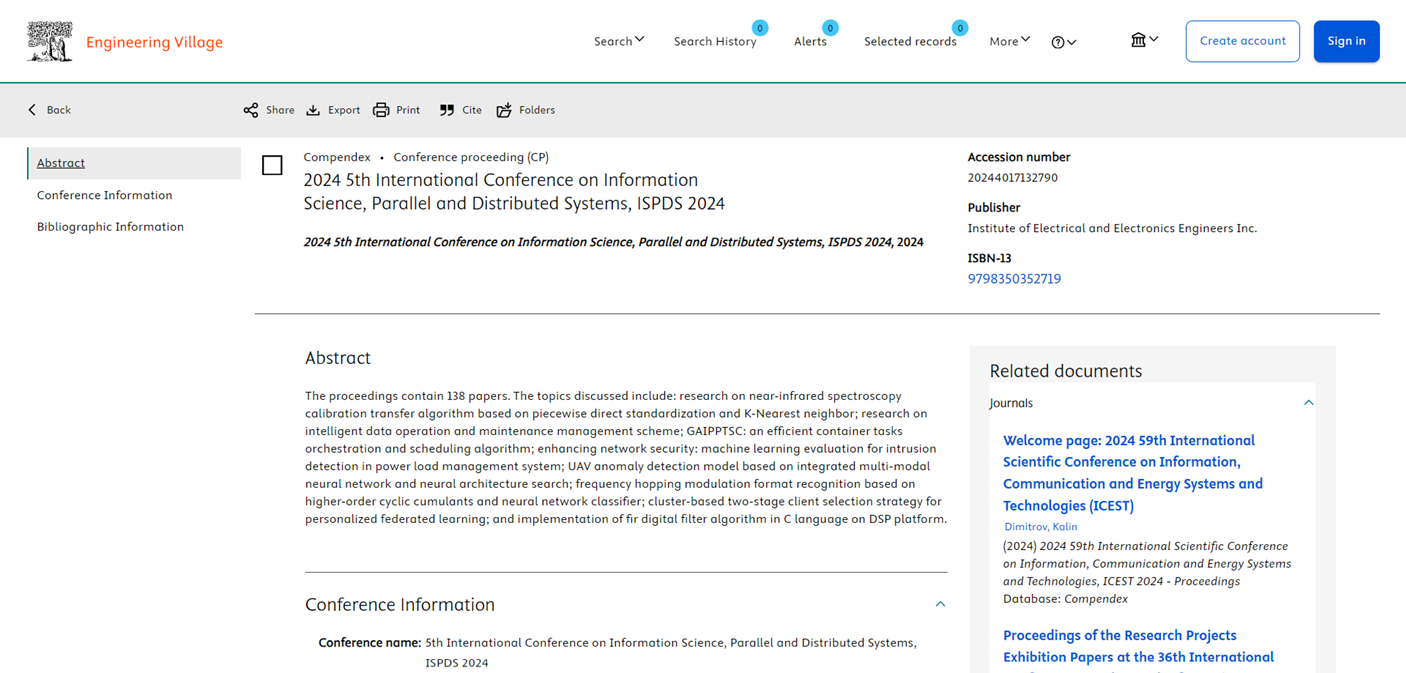The width and height of the screenshot is (1406, 673).
Task: Open the More dropdown menu
Action: tap(1009, 41)
